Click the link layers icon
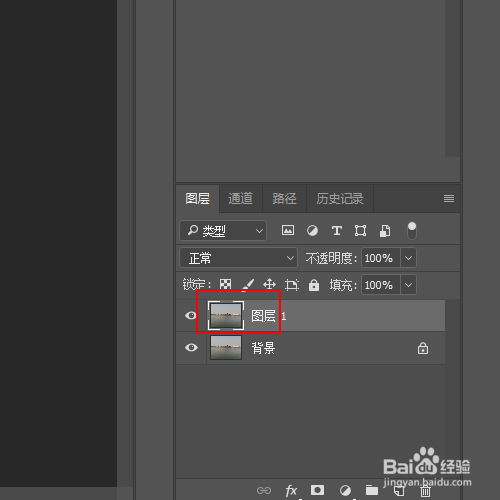The image size is (500, 500). [x=264, y=490]
